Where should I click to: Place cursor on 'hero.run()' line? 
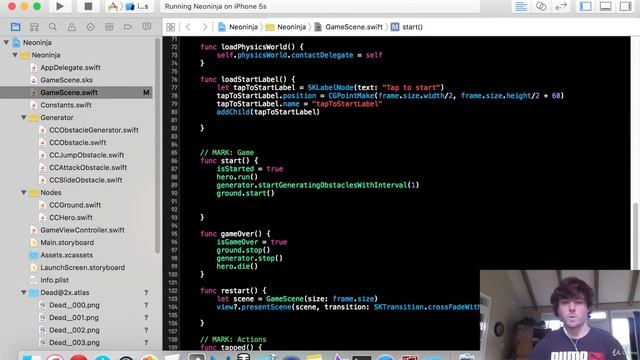(x=237, y=177)
